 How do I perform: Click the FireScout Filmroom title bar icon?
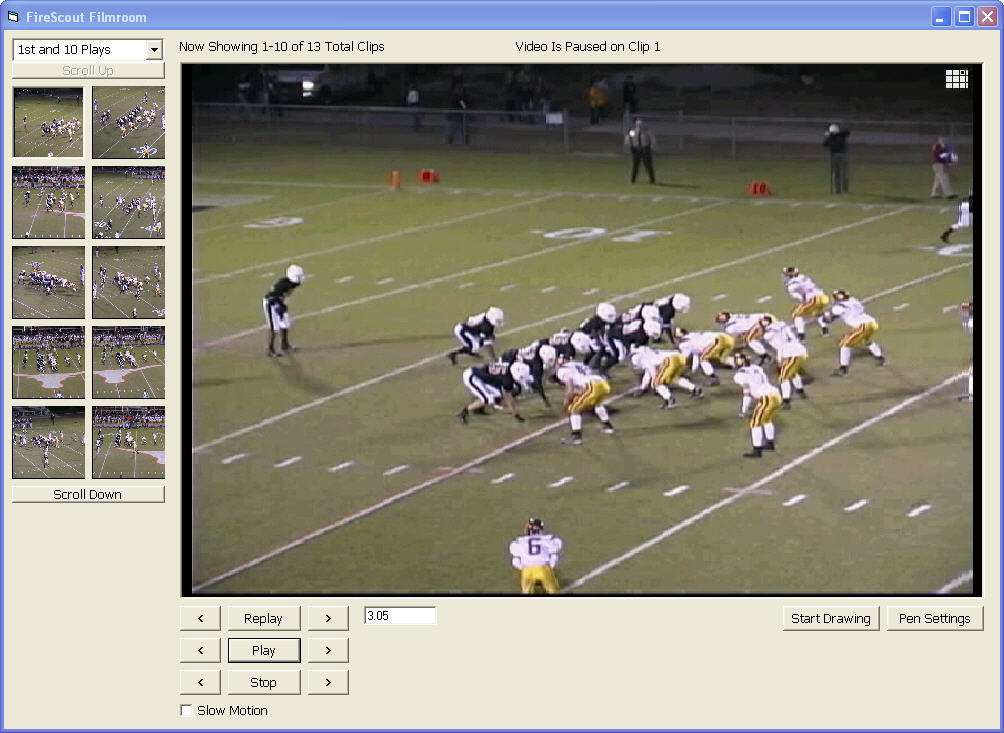[13, 16]
